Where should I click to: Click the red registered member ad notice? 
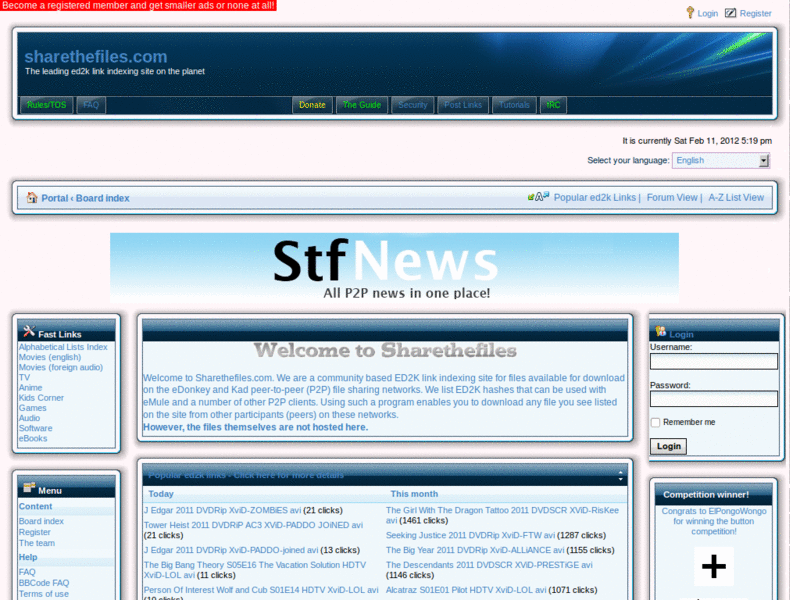pyautogui.click(x=138, y=5)
